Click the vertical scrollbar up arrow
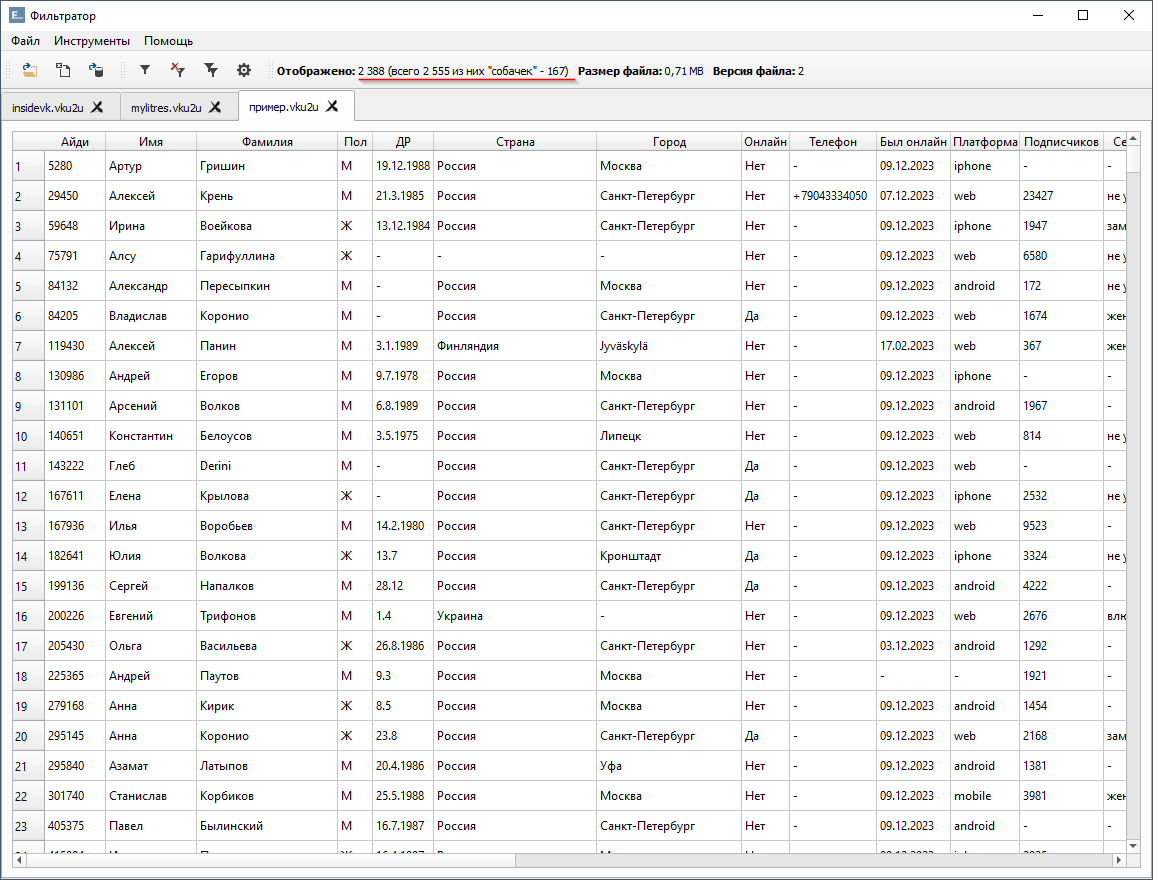The height and width of the screenshot is (880, 1153). [x=1133, y=139]
